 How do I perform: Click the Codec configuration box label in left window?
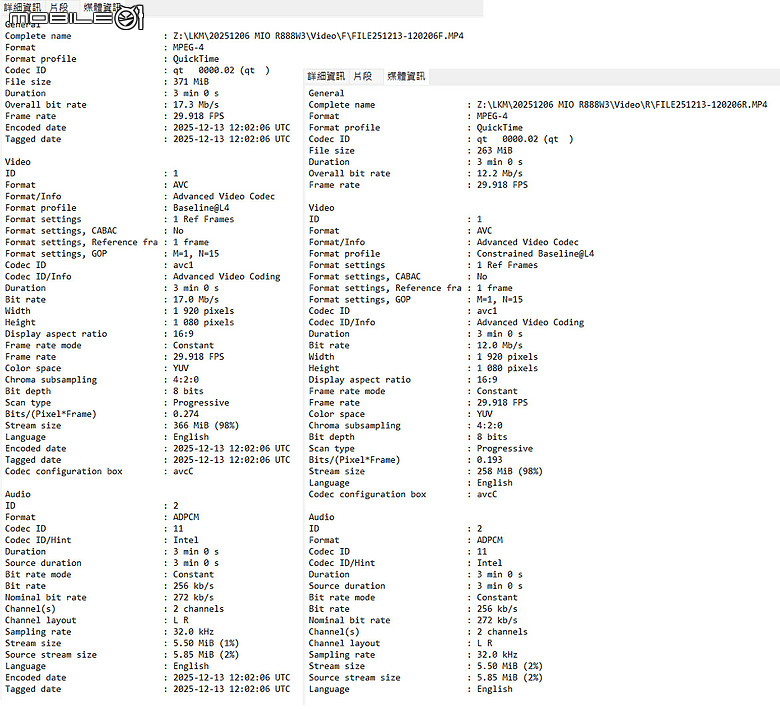point(64,471)
